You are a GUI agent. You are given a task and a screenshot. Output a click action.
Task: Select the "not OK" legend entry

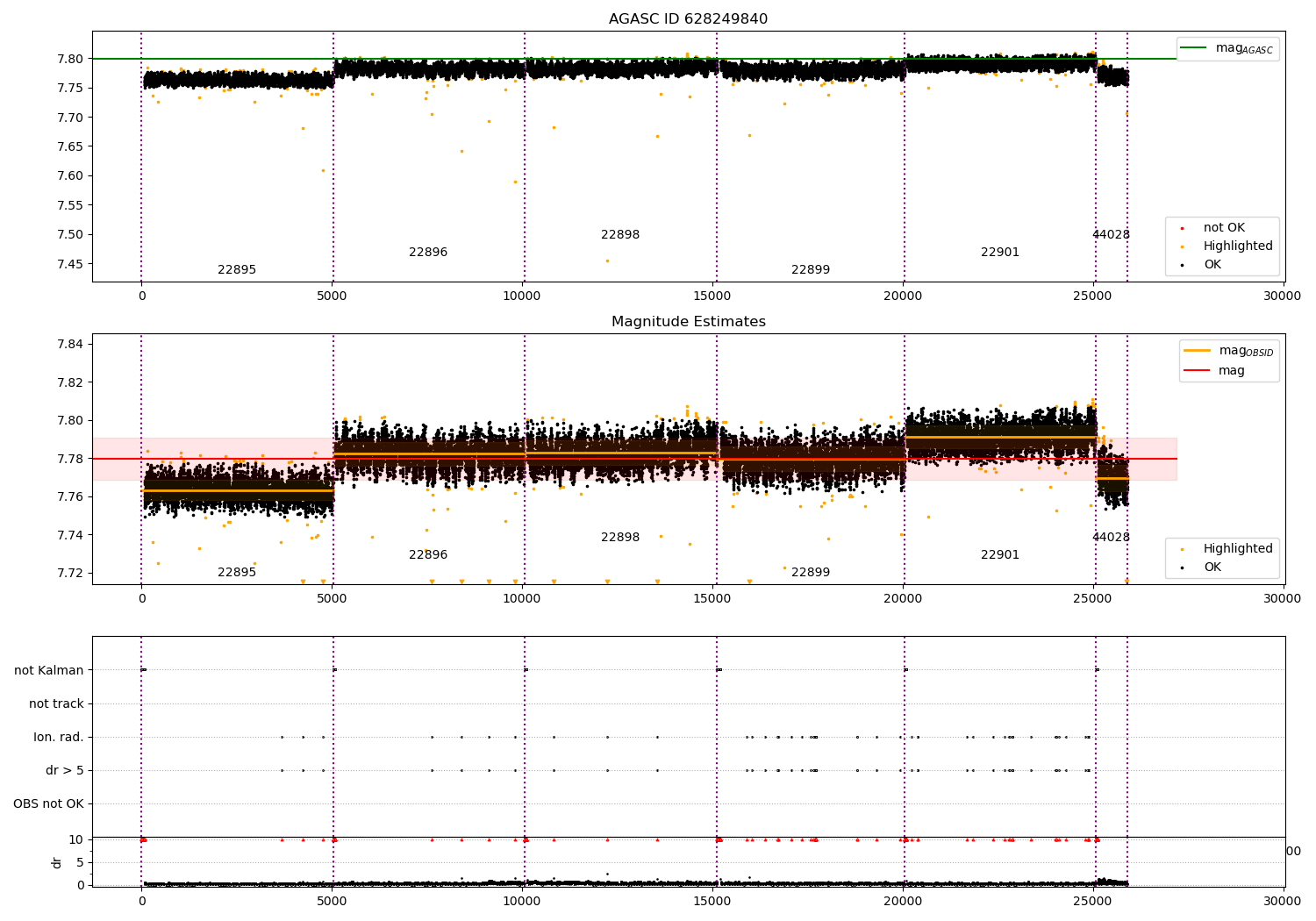[x=1224, y=228]
